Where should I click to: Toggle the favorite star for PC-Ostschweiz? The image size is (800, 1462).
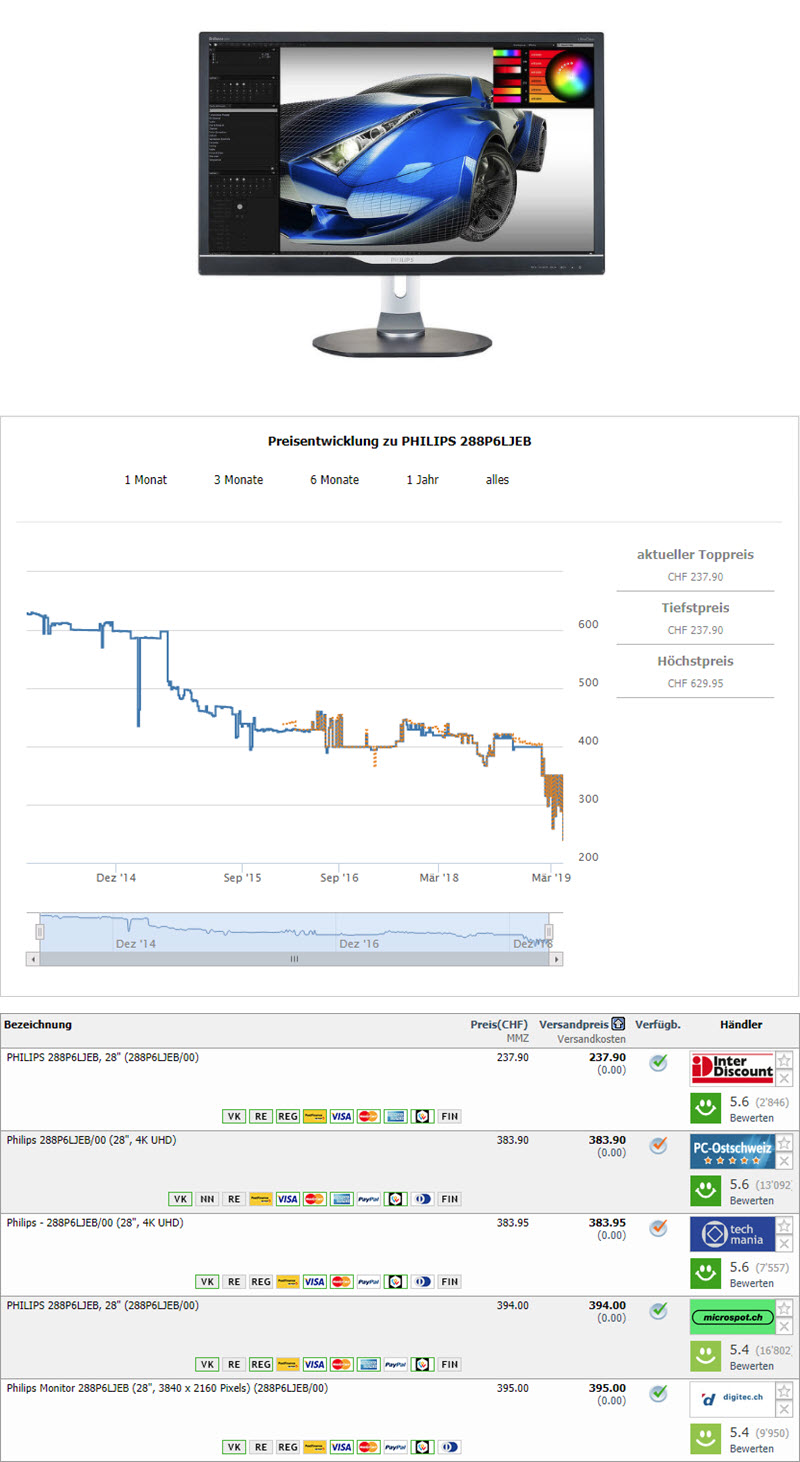tap(785, 1143)
